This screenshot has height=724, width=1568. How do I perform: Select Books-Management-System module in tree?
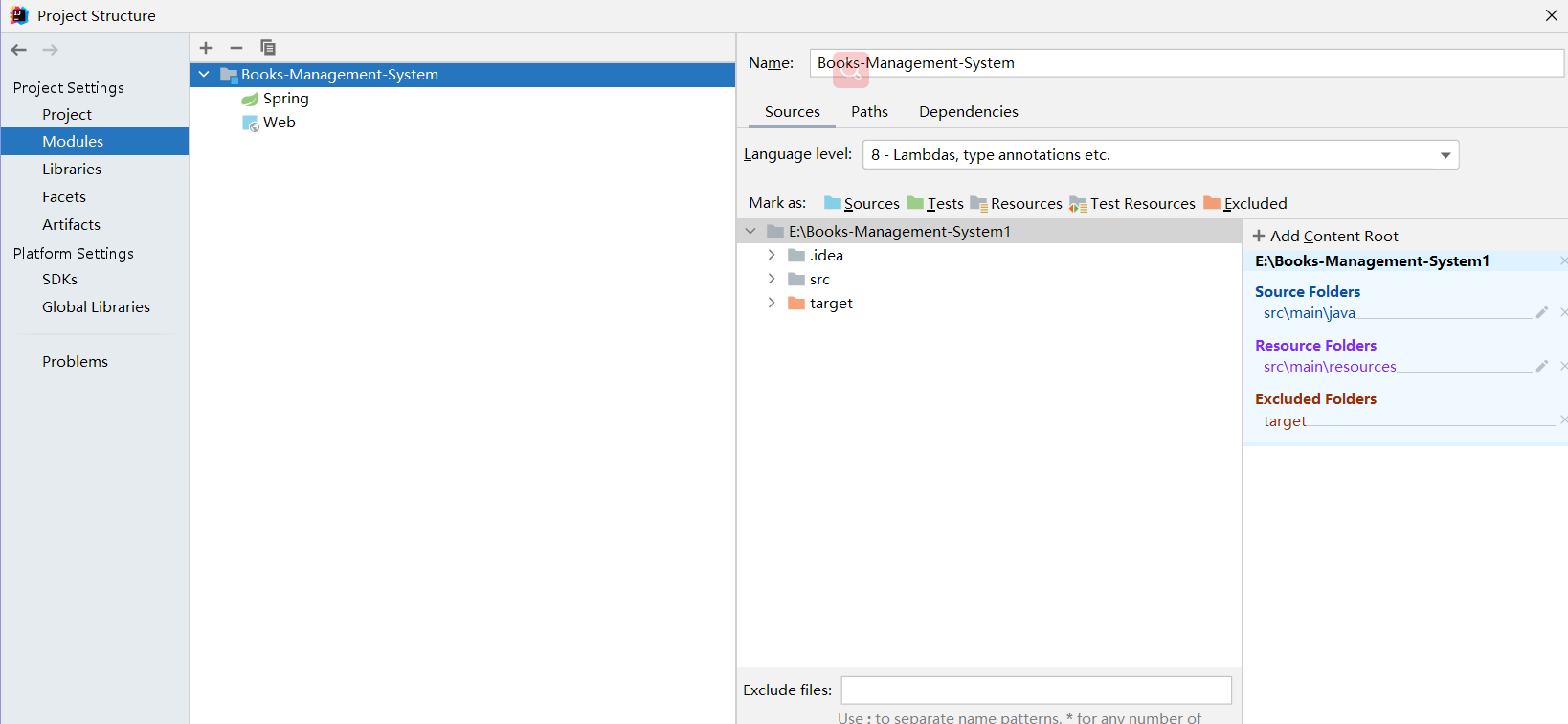coord(462,75)
